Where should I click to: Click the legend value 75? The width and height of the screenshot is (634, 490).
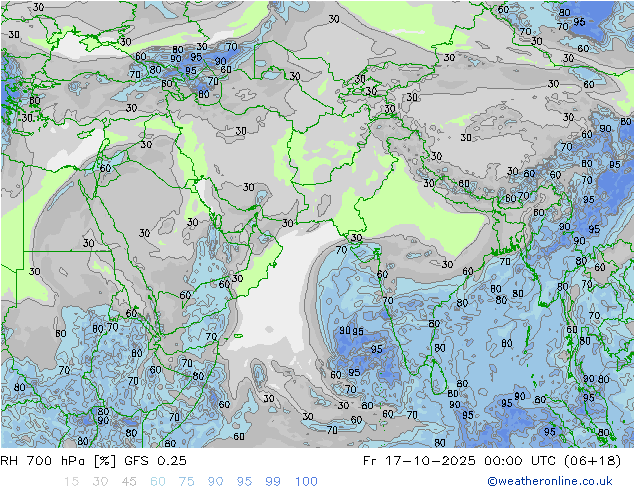point(186,482)
